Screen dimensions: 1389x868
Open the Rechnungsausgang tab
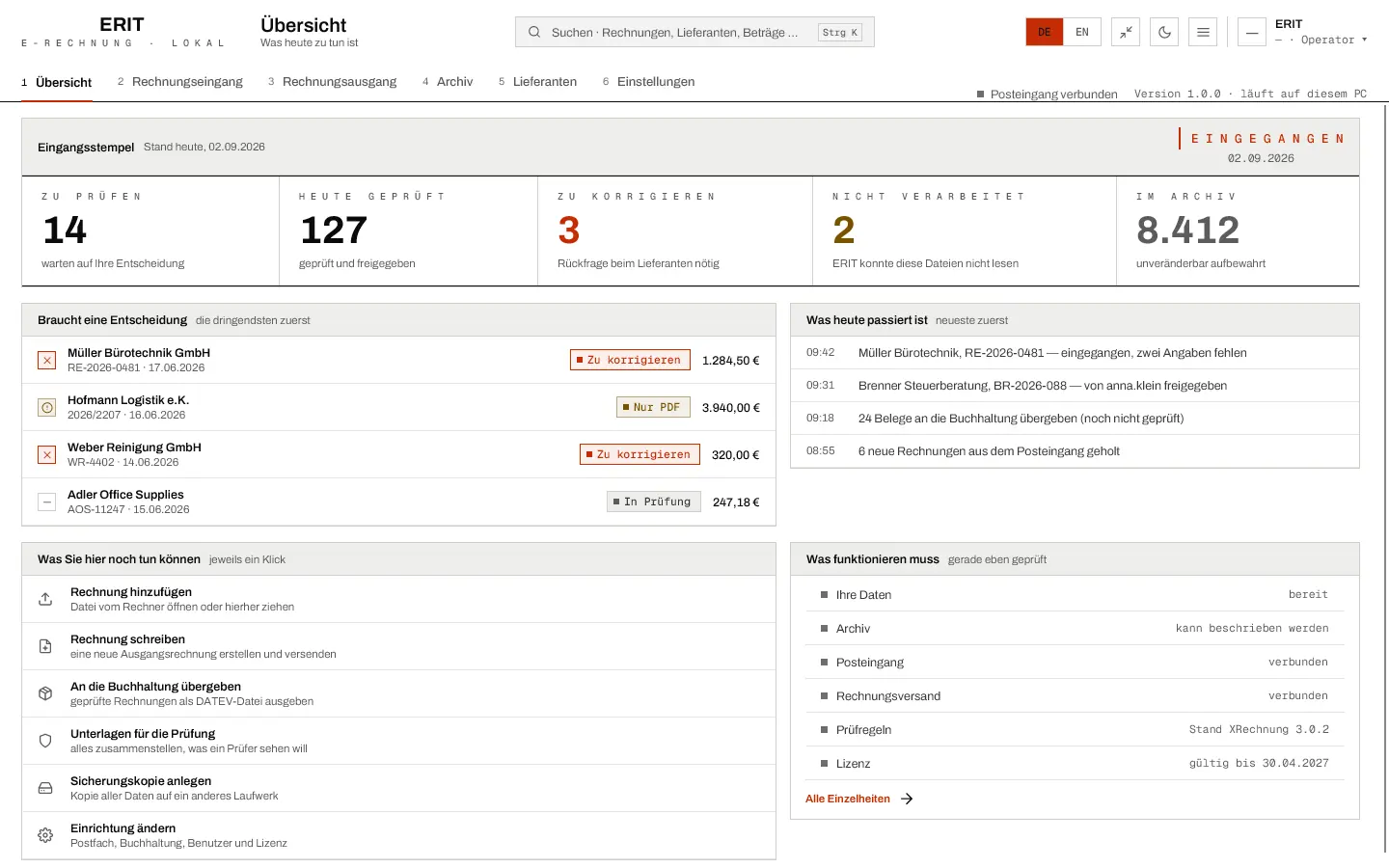coord(333,82)
